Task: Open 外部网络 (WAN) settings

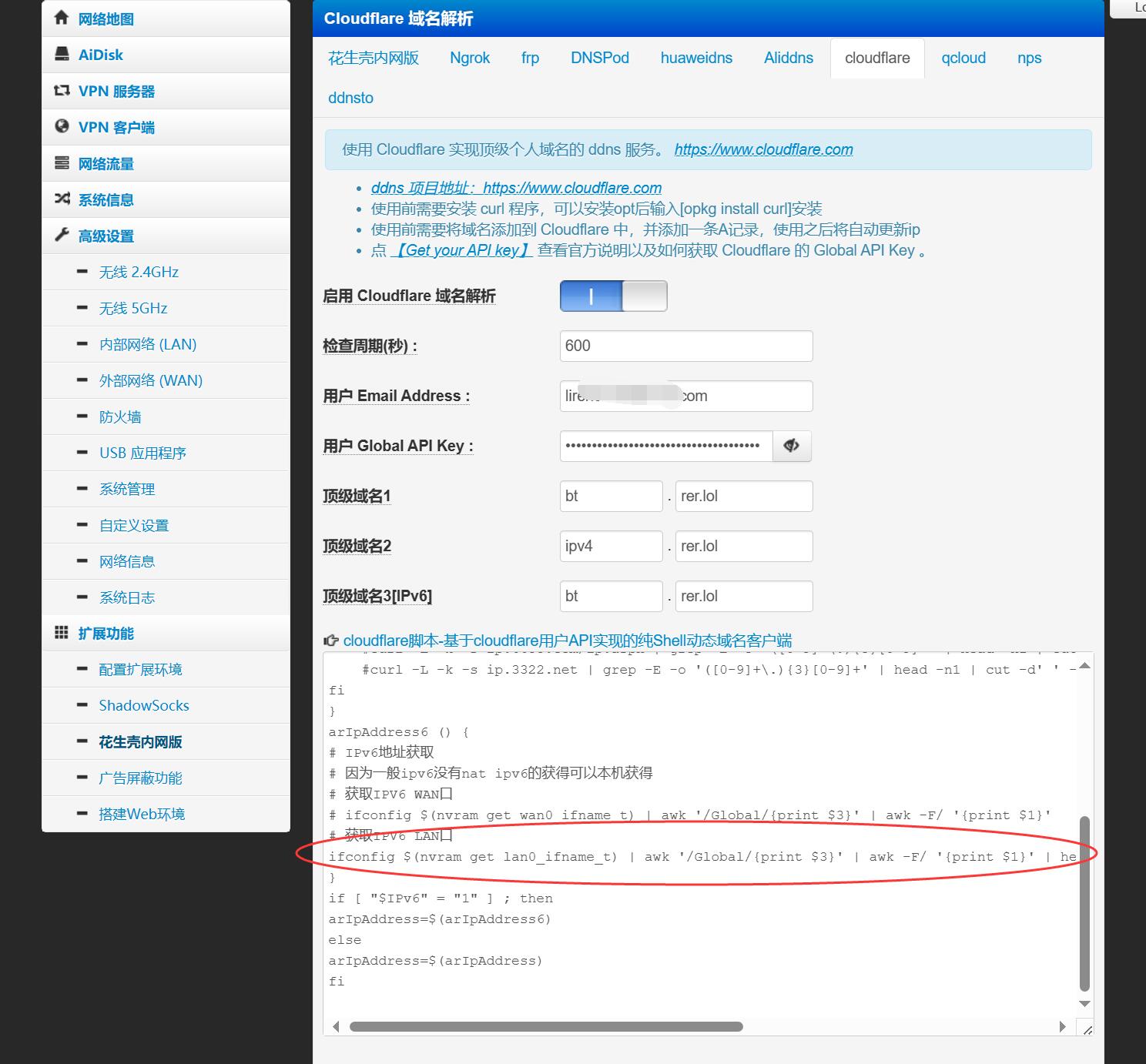Action: tap(166, 380)
